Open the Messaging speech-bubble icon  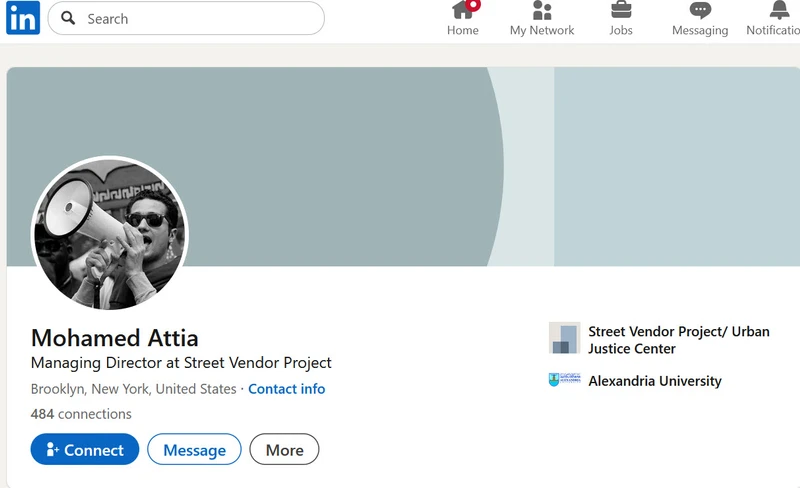click(700, 10)
